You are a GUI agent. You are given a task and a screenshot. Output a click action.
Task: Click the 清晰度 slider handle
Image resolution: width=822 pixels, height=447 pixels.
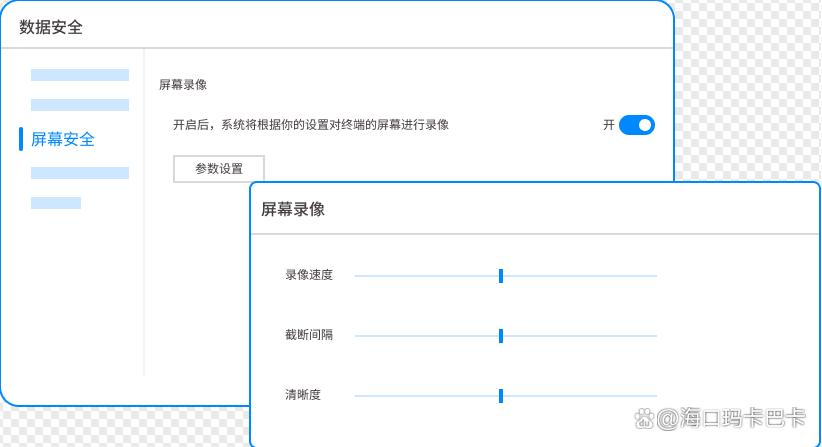500,396
